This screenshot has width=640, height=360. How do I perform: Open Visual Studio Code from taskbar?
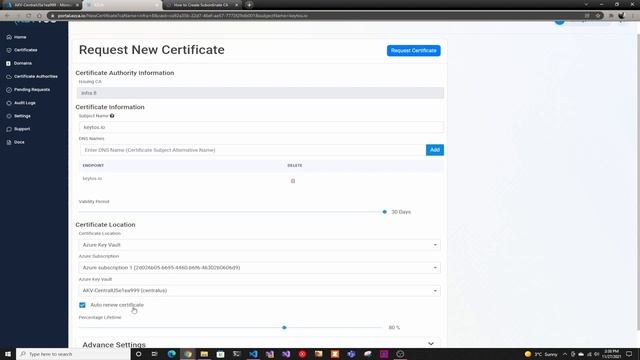click(253, 354)
